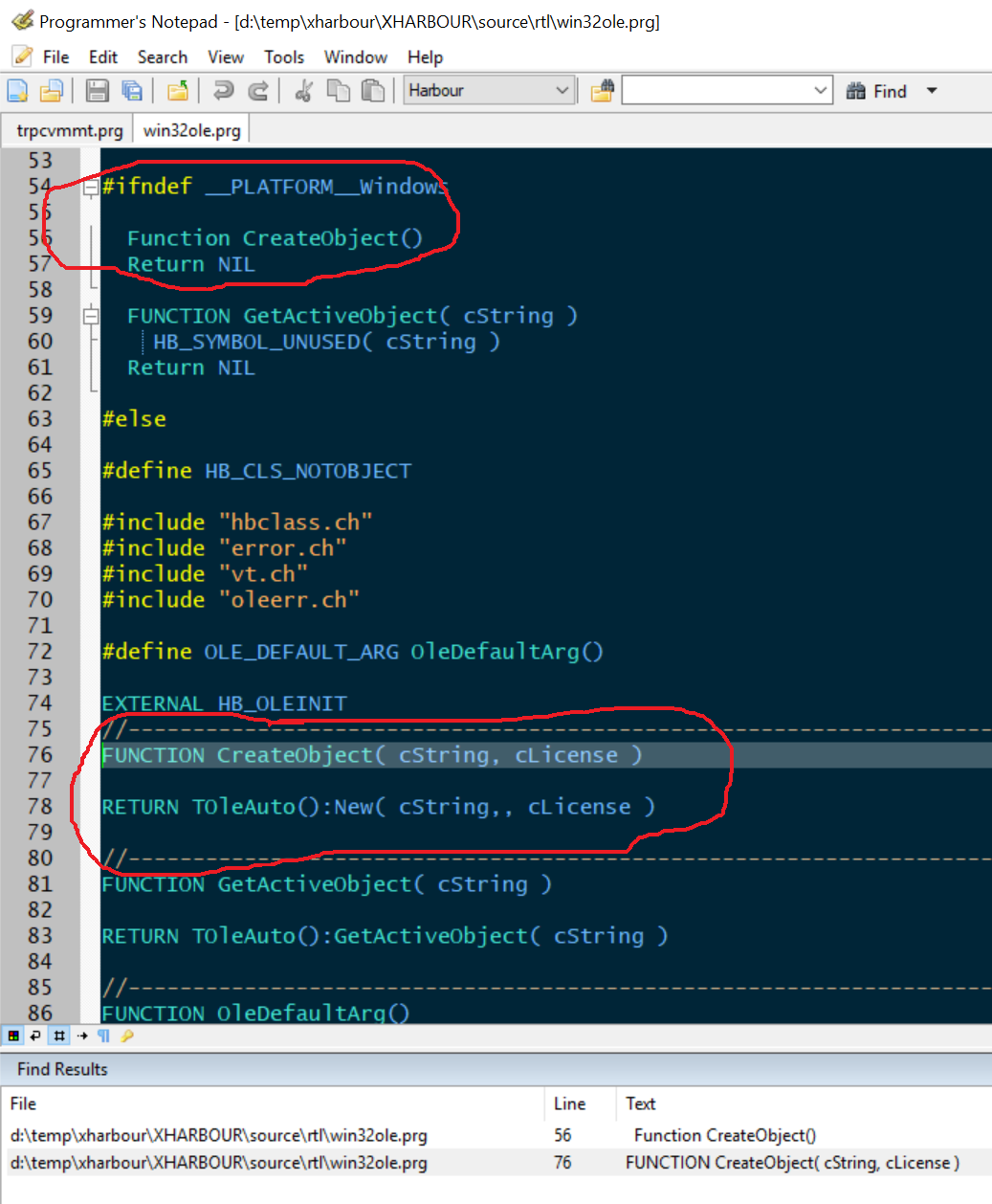Click the '#define OLE_DEFAULT_ARG' line
Viewport: 992px width, 1204px height.
(x=352, y=652)
